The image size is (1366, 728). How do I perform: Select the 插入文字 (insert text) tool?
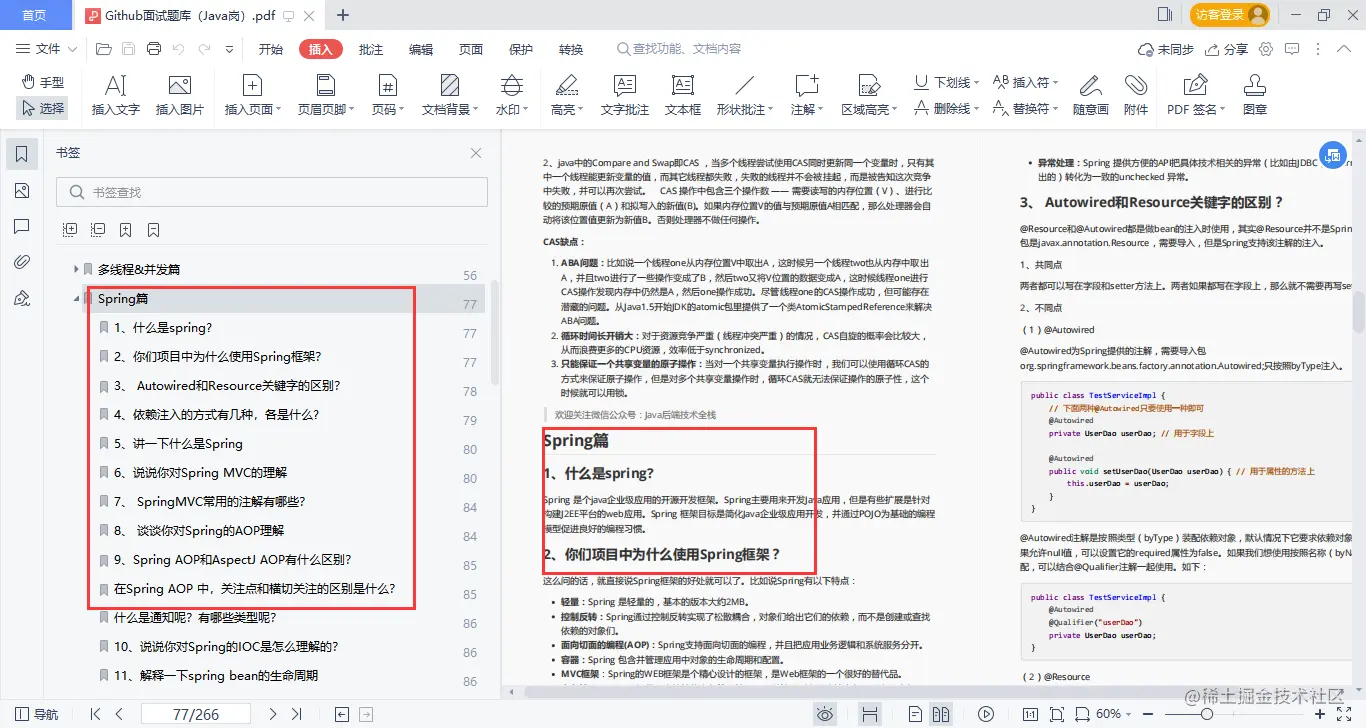(114, 93)
